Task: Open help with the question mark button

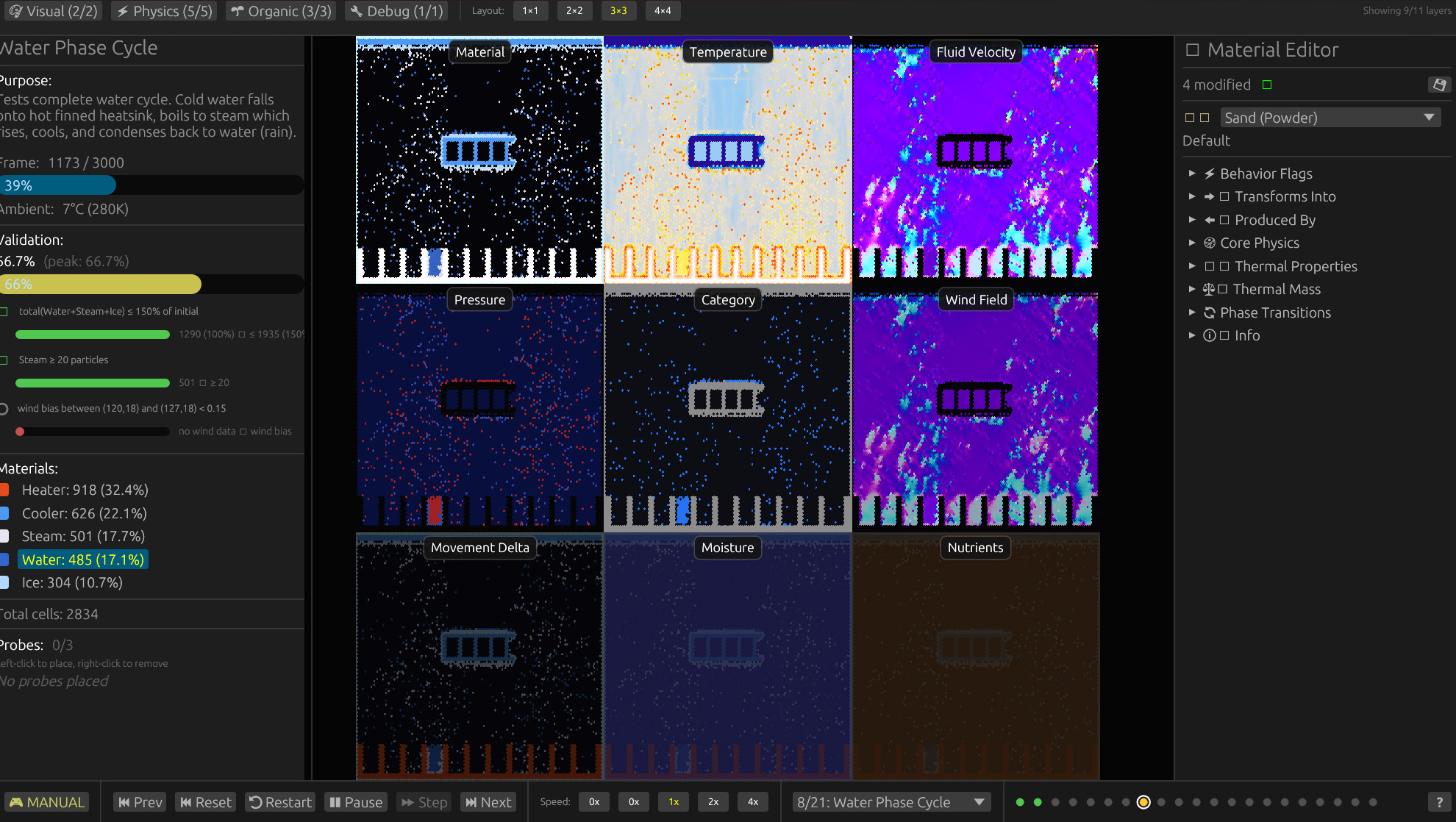Action: pyautogui.click(x=1439, y=802)
